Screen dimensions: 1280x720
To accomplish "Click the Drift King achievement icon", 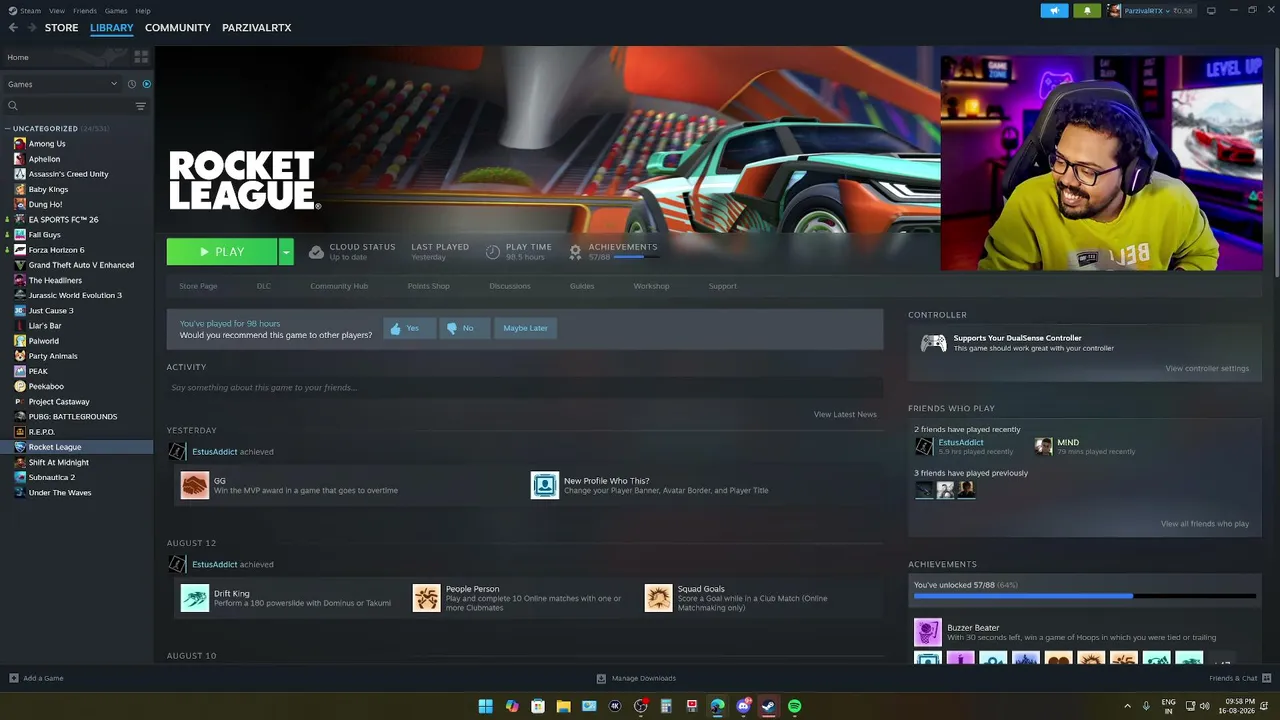I will 195,598.
